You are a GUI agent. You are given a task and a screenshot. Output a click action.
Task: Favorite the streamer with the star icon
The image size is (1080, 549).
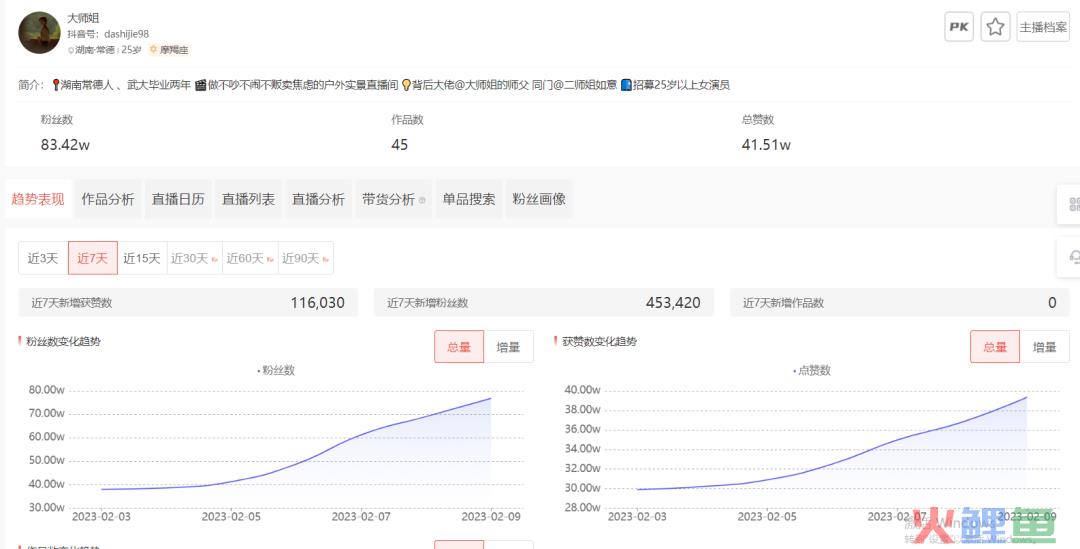pos(995,27)
